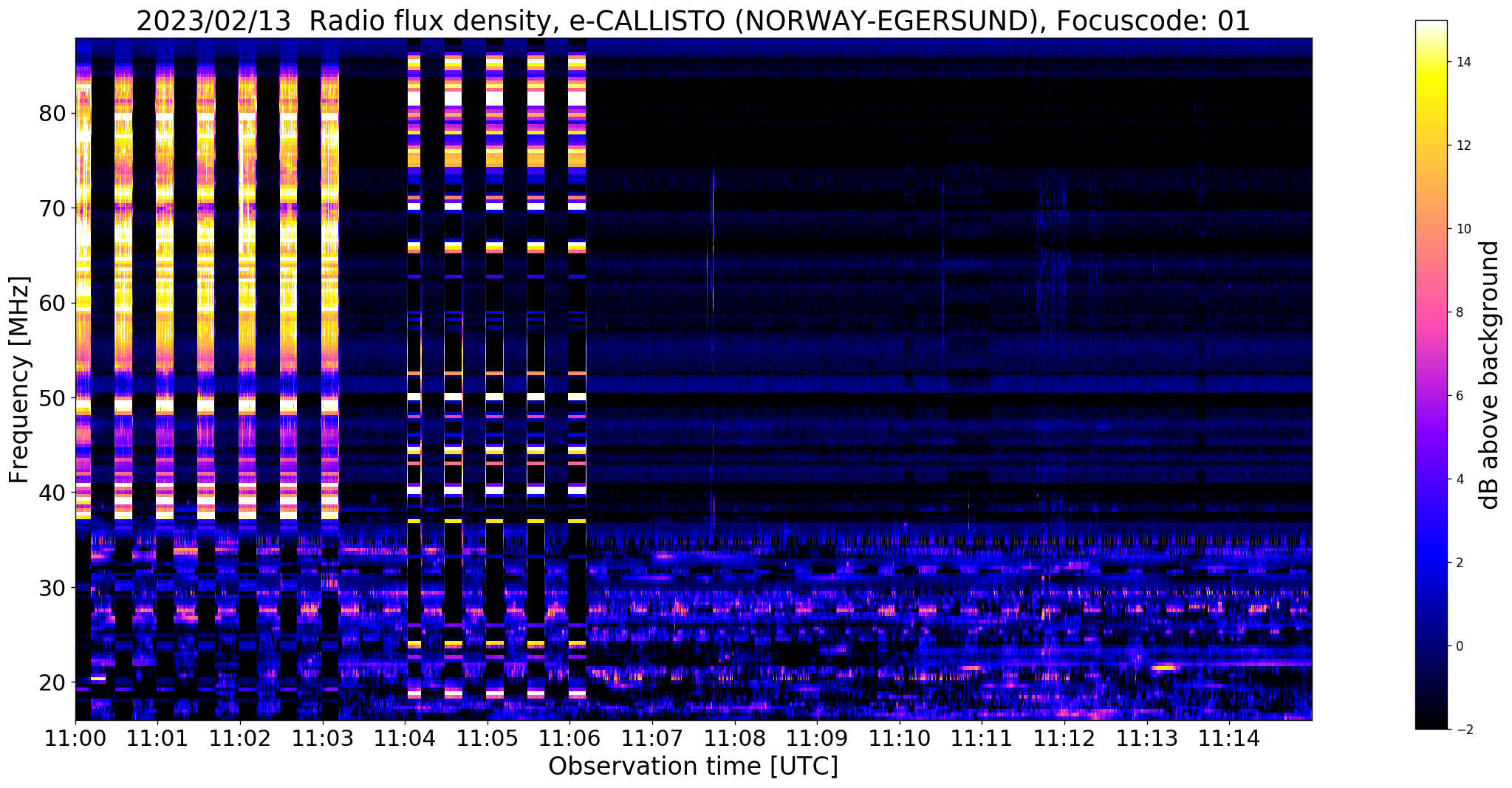Click the 11:03 time tick label
Viewport: 1512px width, 788px height.
[x=322, y=739]
